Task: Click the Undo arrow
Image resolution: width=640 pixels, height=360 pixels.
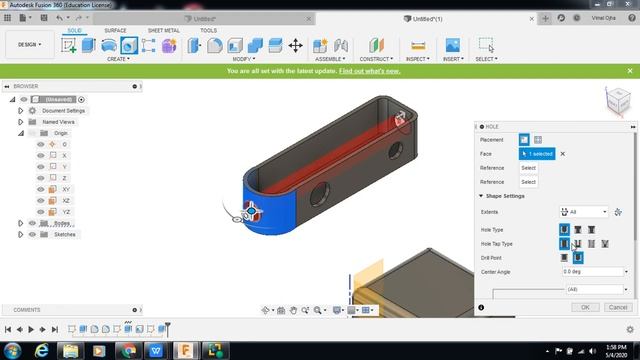Action: tap(60, 18)
